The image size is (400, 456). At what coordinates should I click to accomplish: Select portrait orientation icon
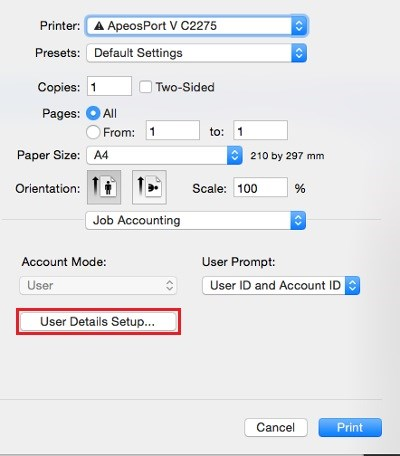pyautogui.click(x=104, y=187)
